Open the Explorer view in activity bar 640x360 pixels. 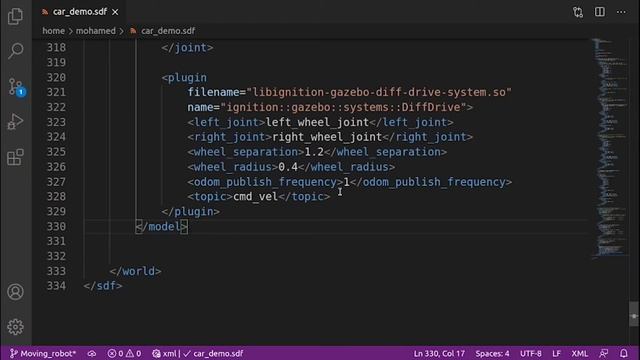(16, 16)
